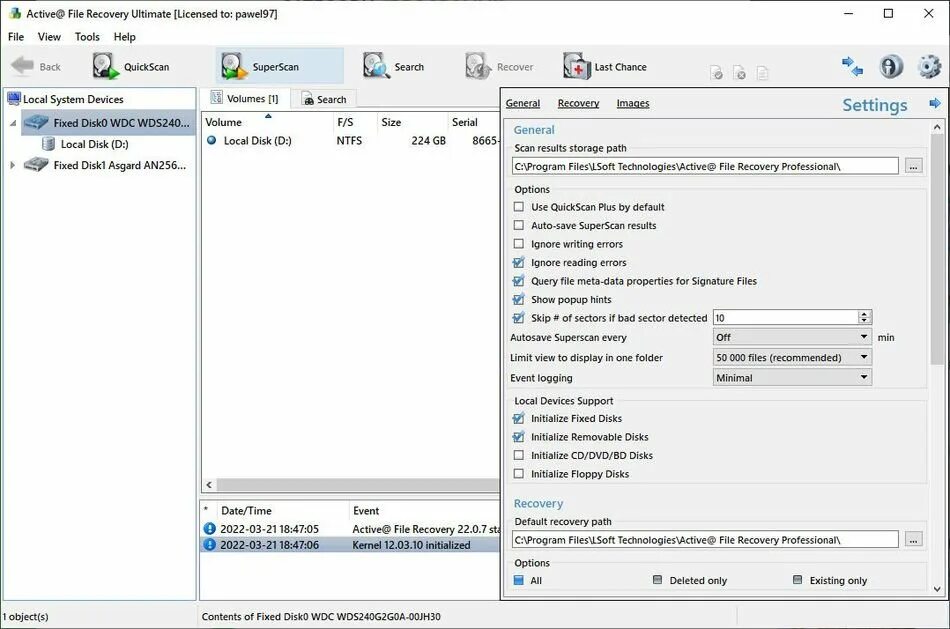
Task: Uncheck Initialize Fixed Disks
Action: click(x=519, y=418)
